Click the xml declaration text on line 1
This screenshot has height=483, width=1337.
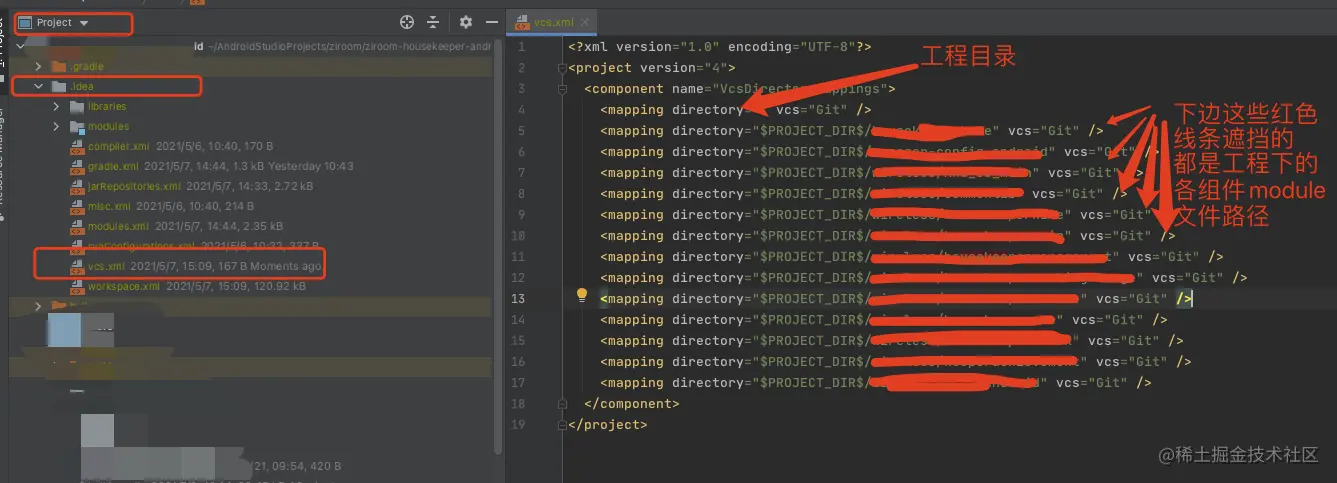point(720,47)
